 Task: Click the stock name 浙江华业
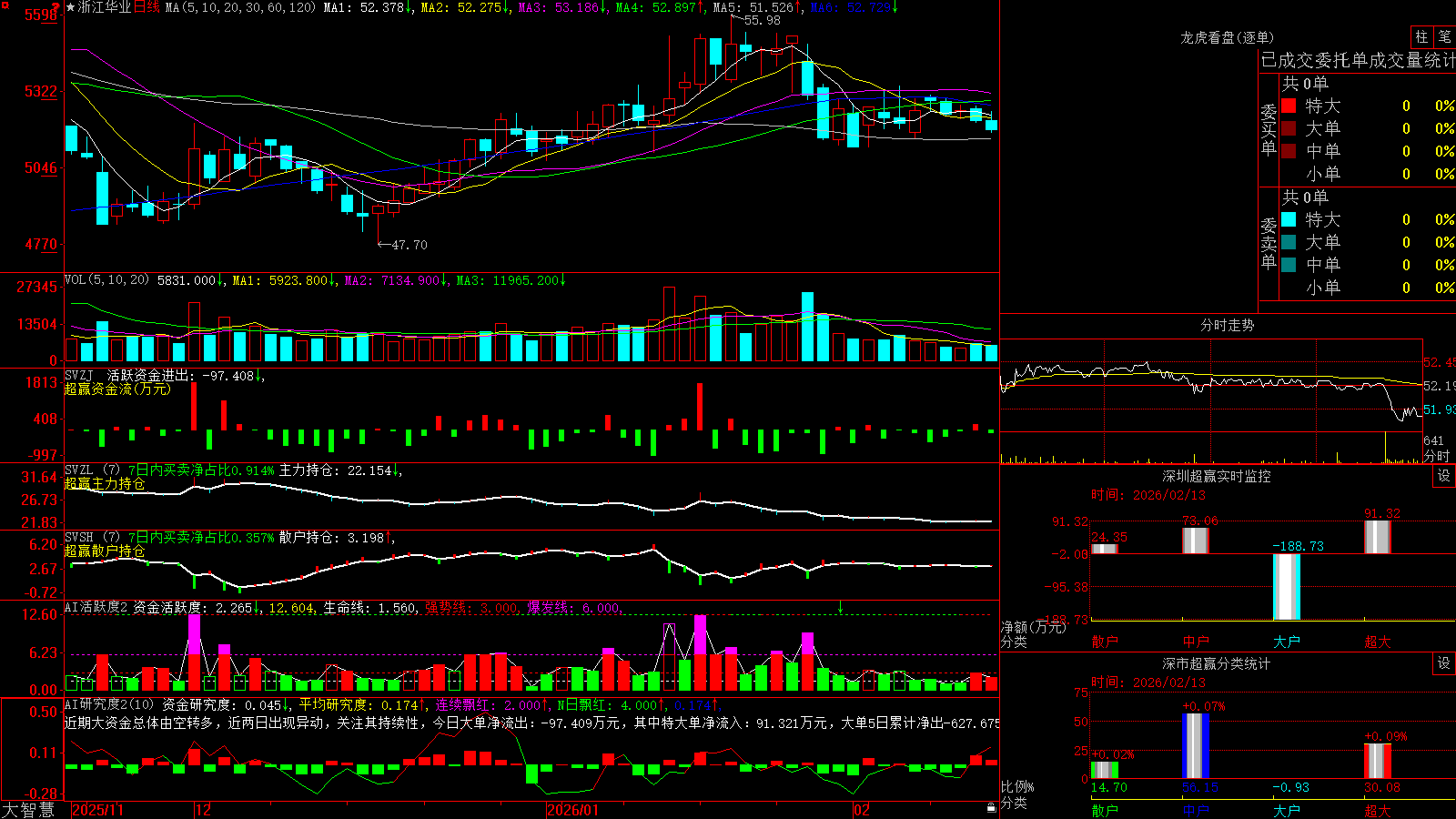tap(105, 7)
